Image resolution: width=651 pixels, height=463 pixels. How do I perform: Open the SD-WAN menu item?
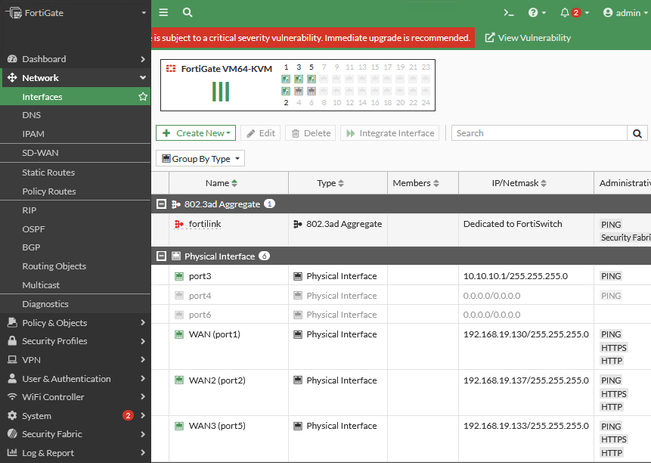(x=40, y=153)
